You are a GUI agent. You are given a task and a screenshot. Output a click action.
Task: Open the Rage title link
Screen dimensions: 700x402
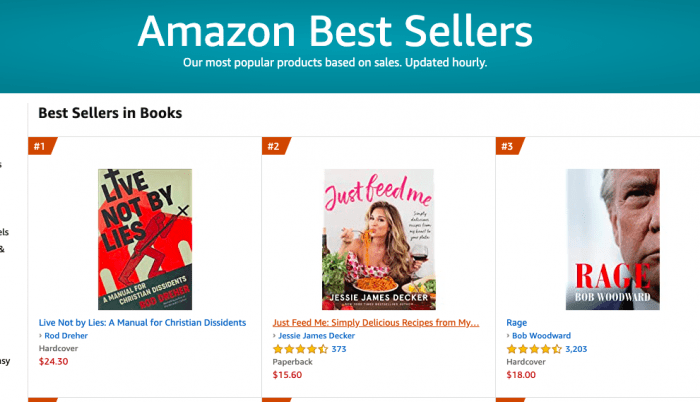tap(517, 323)
